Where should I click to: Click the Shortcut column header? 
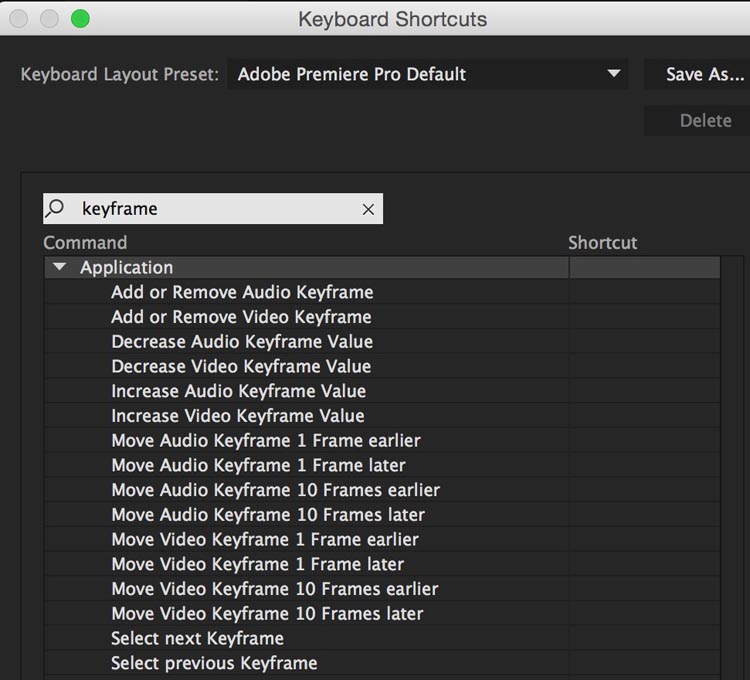[x=603, y=243]
